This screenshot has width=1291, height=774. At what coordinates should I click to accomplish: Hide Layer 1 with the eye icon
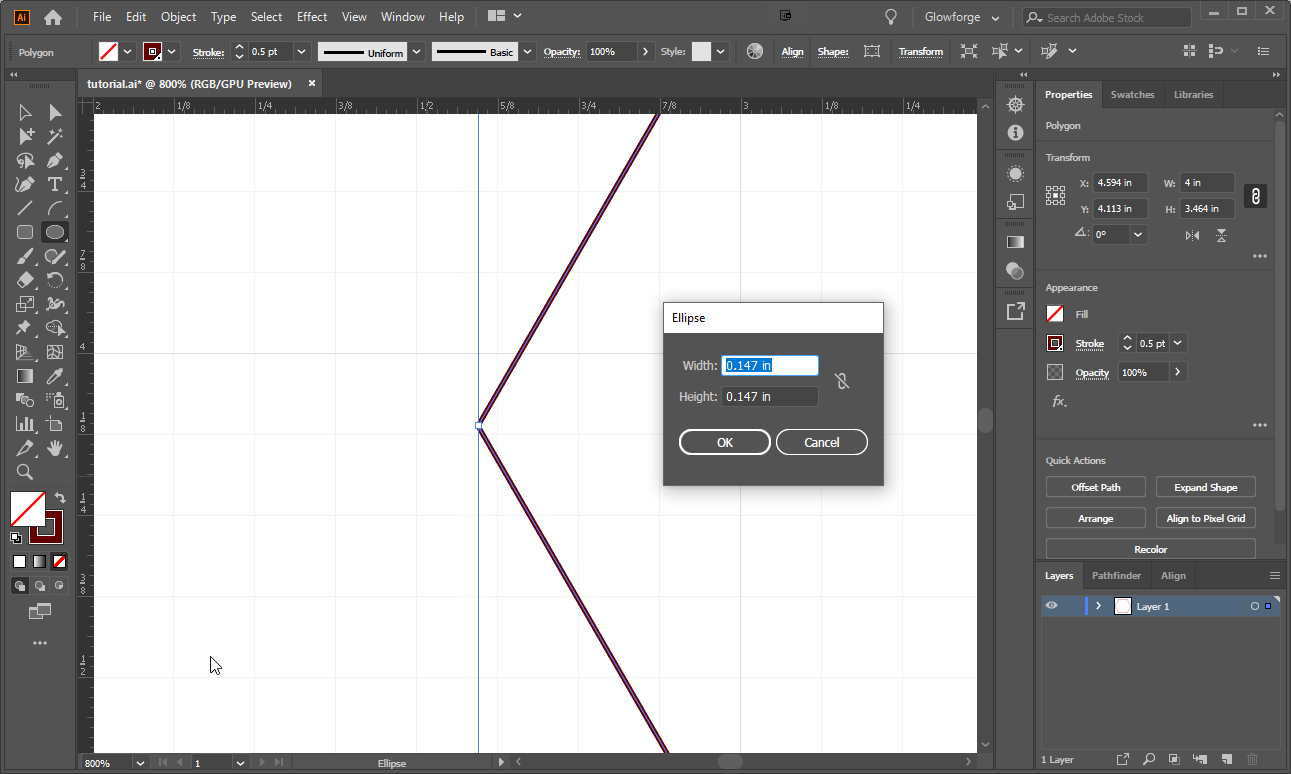tap(1051, 606)
